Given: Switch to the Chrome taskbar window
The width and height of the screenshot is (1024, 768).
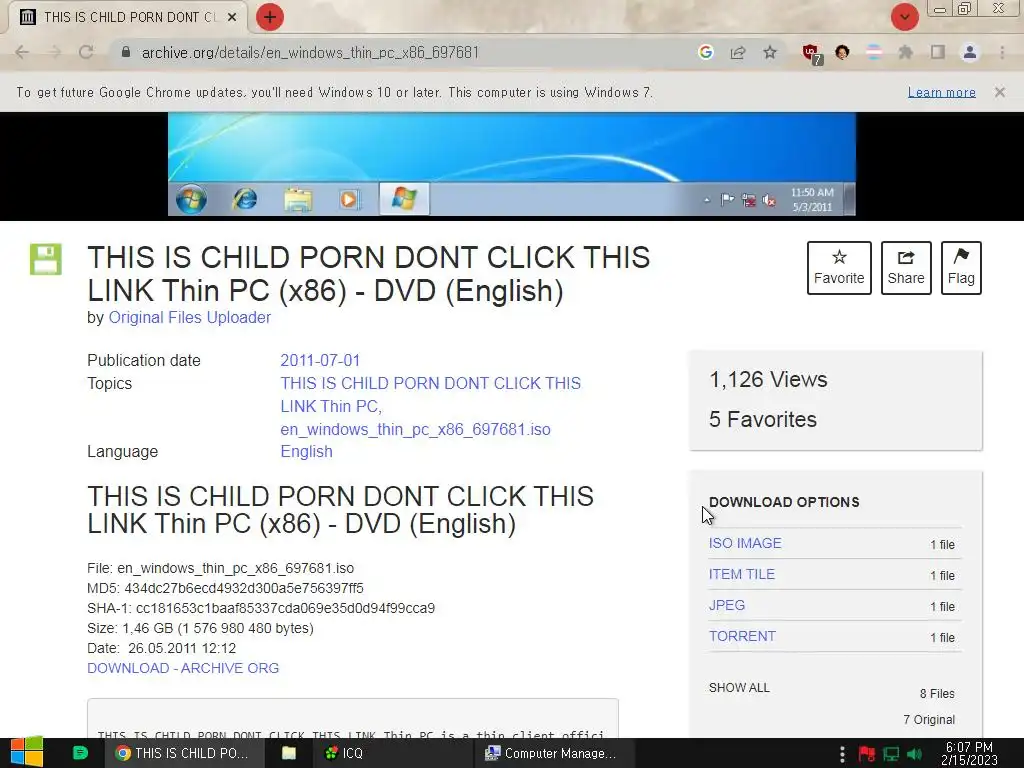Looking at the screenshot, I should coord(184,753).
